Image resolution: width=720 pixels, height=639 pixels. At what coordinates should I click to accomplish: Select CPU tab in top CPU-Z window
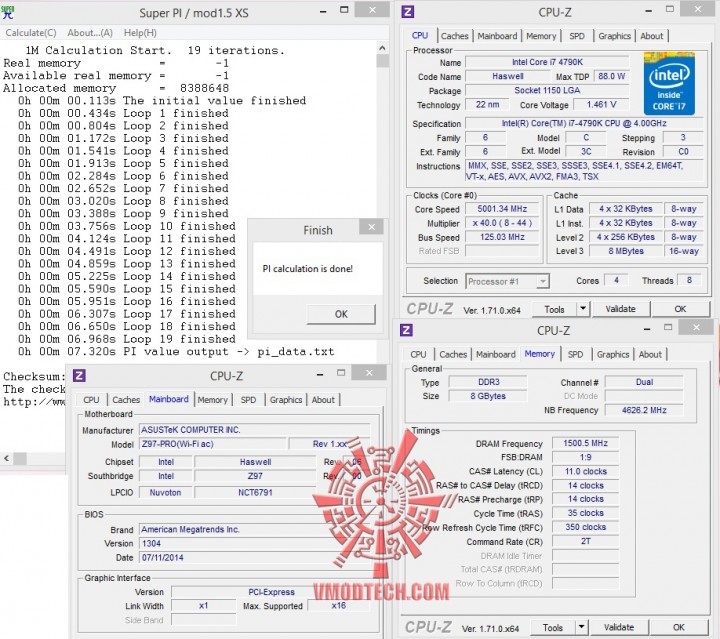click(420, 35)
